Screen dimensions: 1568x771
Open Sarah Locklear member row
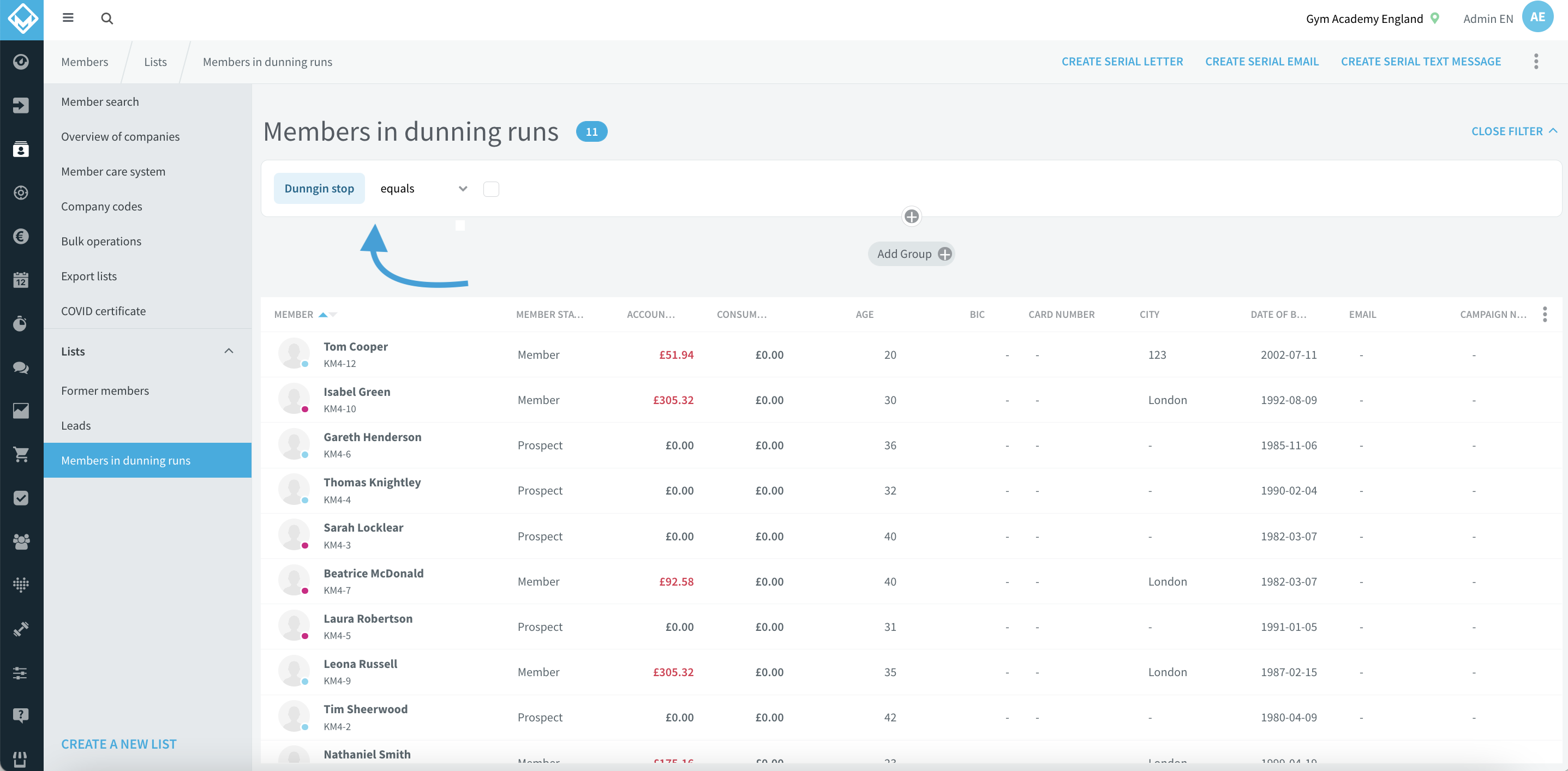911,536
